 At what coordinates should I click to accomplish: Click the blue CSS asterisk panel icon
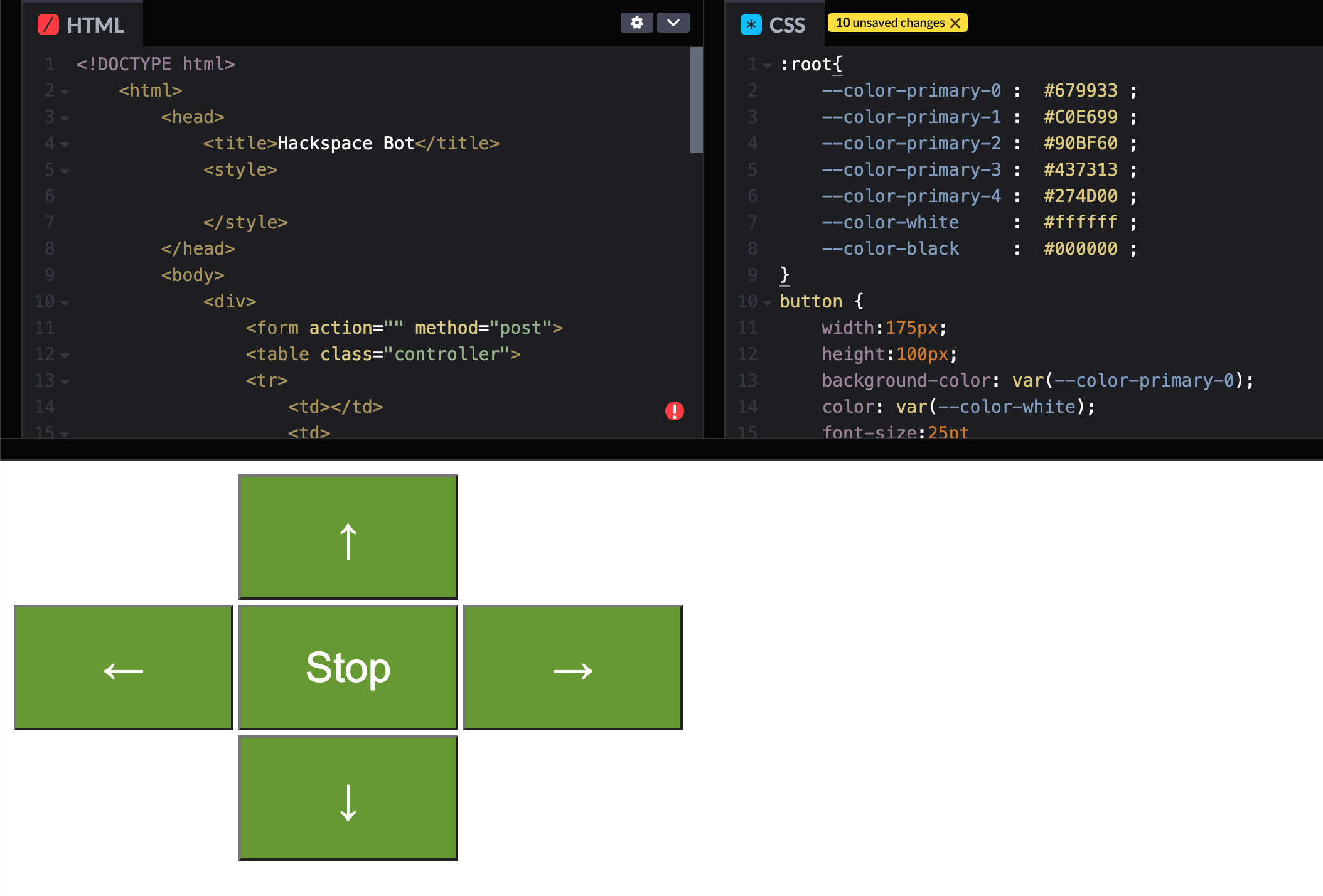(x=751, y=25)
